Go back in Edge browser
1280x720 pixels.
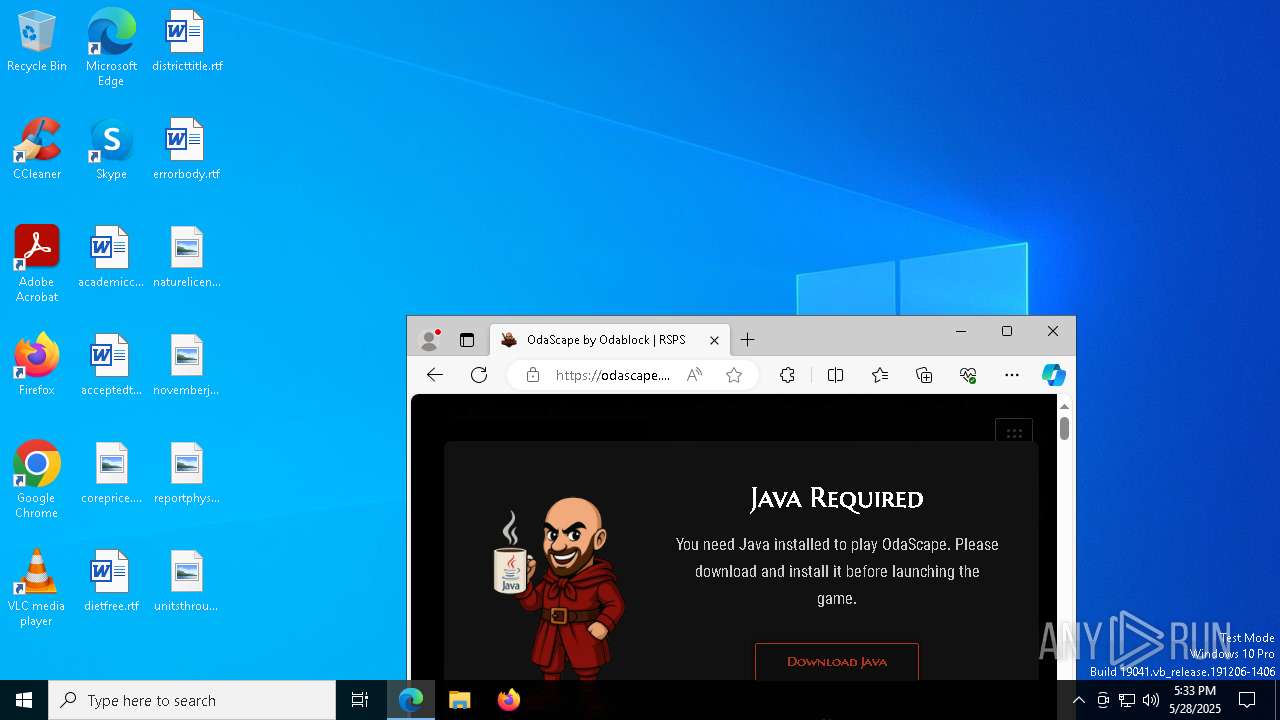point(434,375)
